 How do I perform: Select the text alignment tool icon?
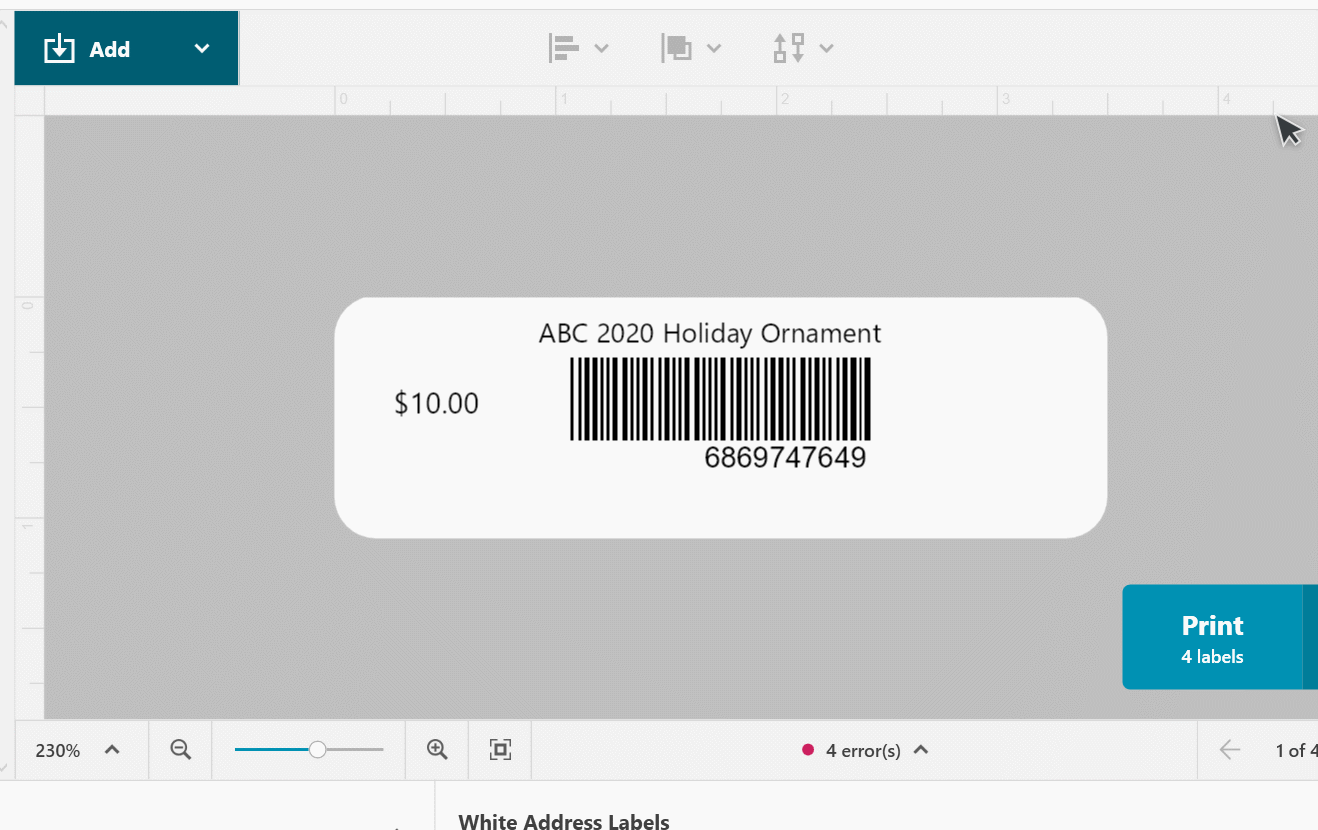tap(563, 47)
